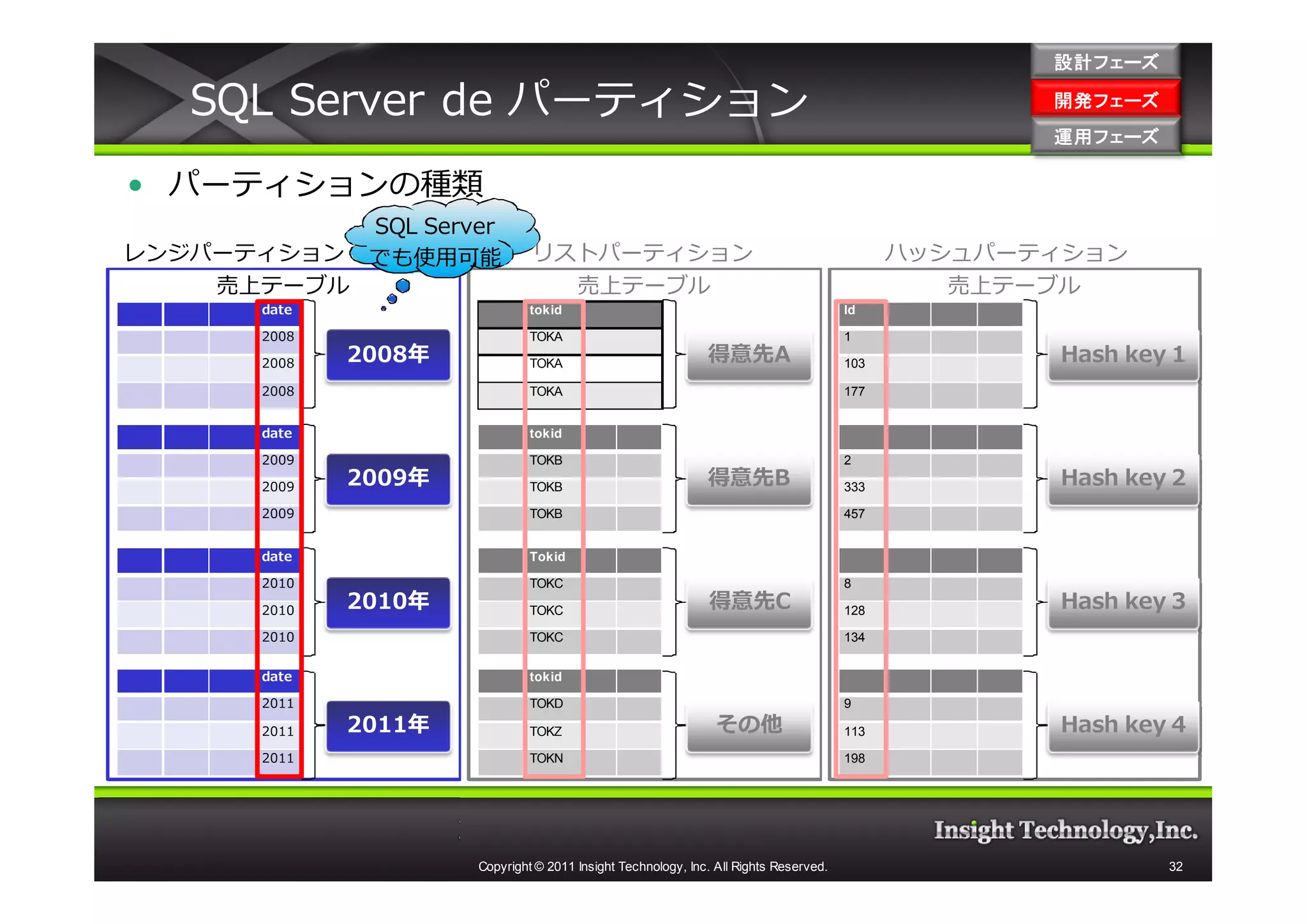The width and height of the screenshot is (1307, 924).
Task: Click the hash id cell 128
Action: (x=861, y=614)
